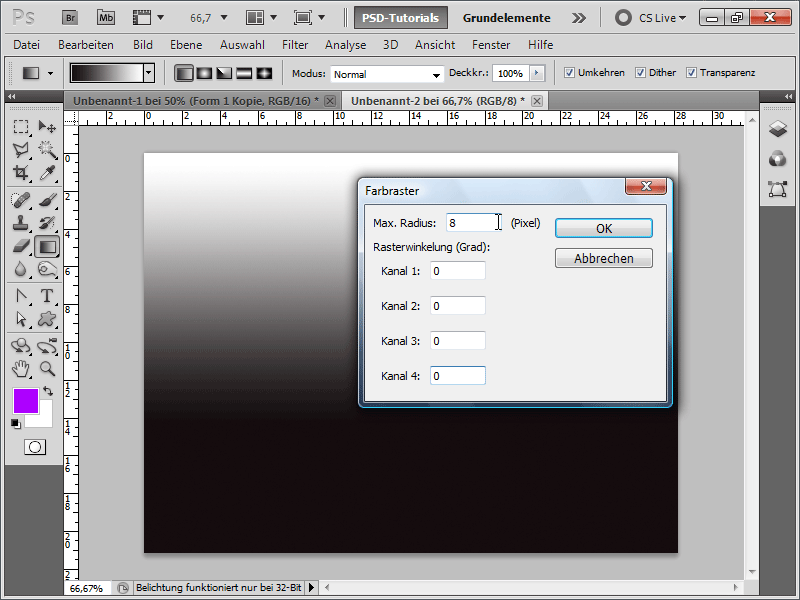Reset default foreground and background colors
The height and width of the screenshot is (600, 800).
[16, 423]
